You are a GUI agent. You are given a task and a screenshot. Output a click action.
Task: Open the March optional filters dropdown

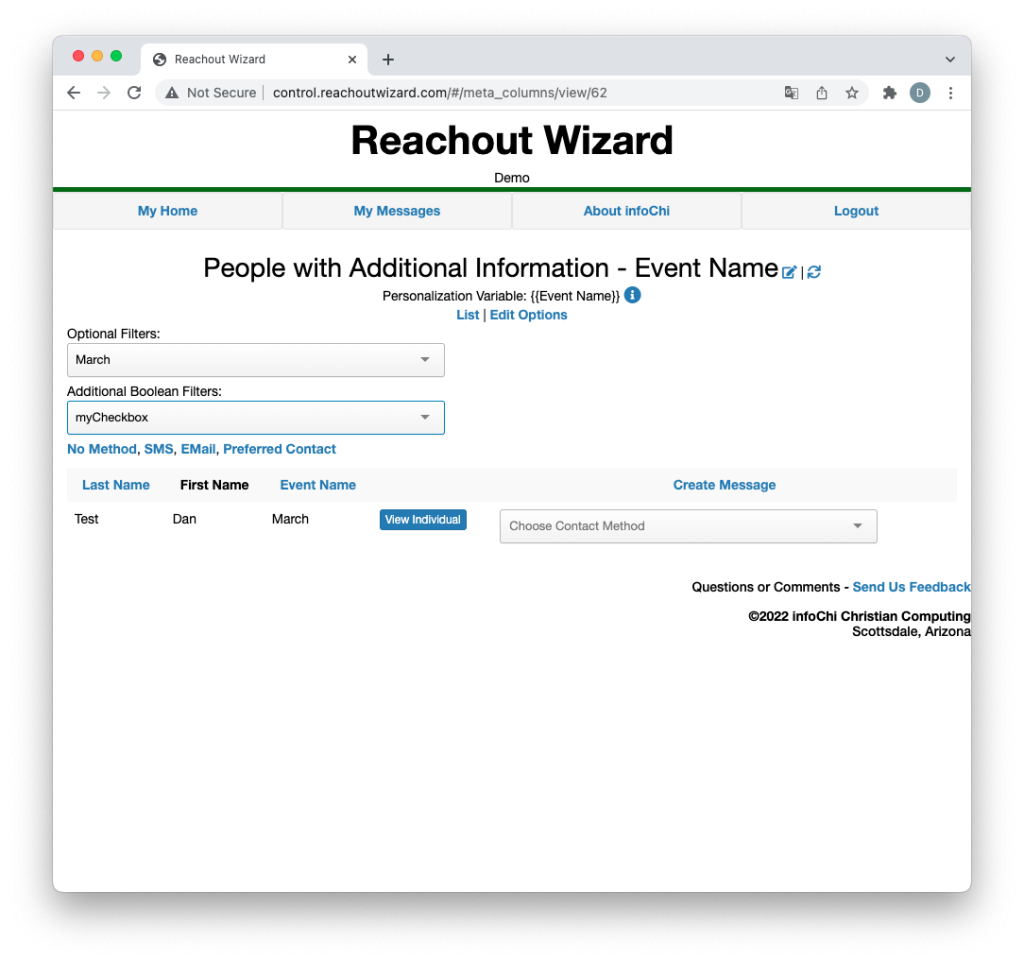(x=256, y=360)
